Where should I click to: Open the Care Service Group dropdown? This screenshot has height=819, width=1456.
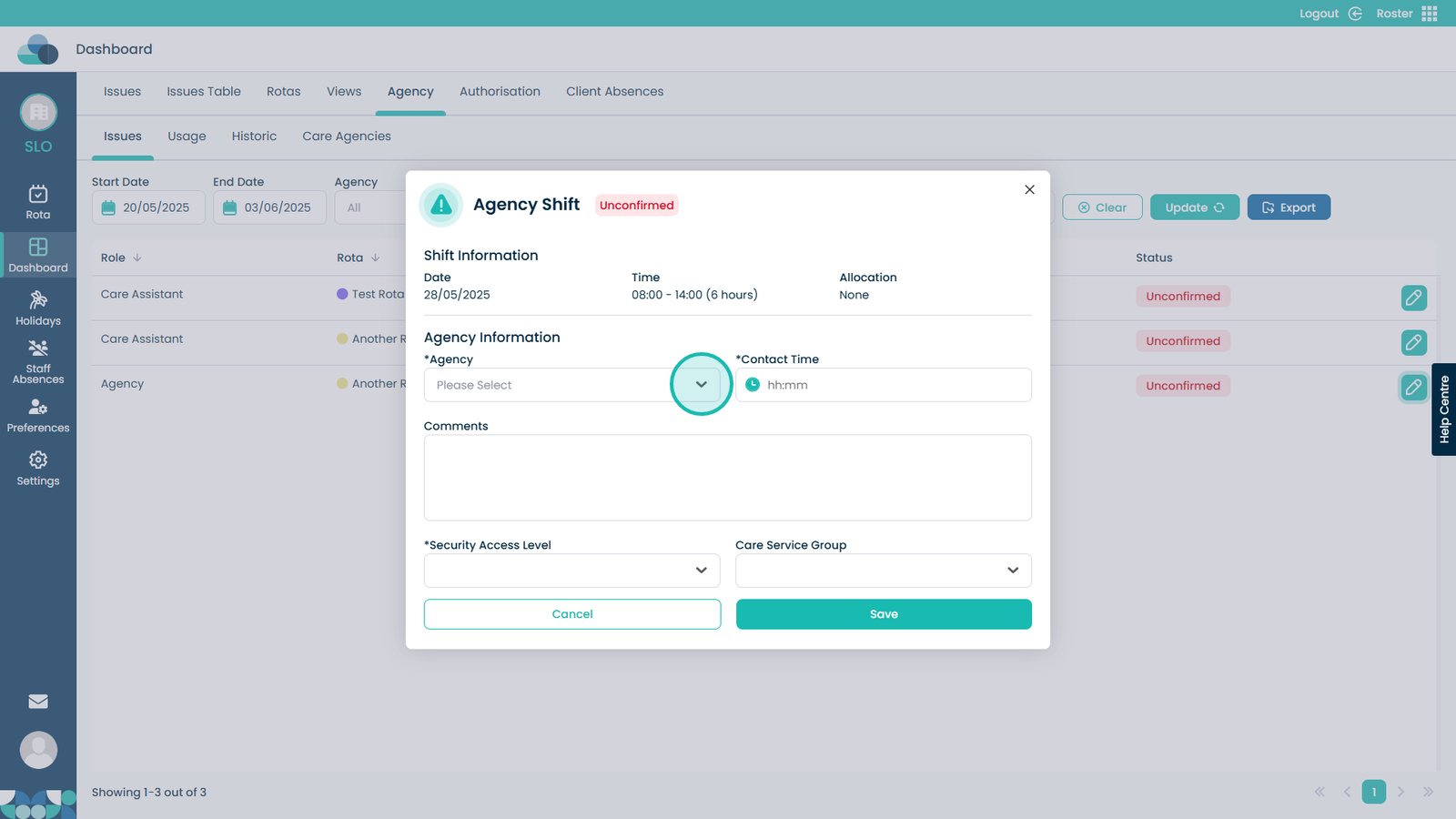tap(883, 571)
